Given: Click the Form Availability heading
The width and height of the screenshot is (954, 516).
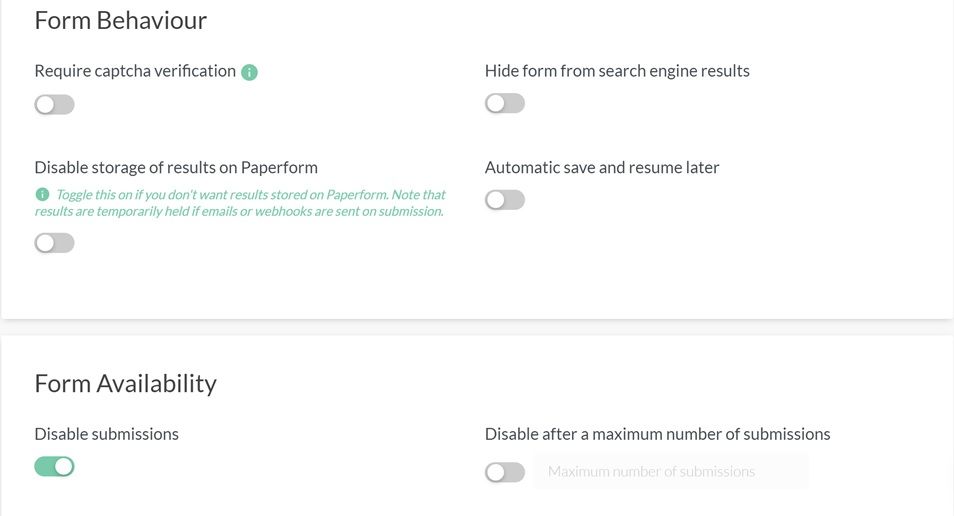Looking at the screenshot, I should click(x=125, y=383).
